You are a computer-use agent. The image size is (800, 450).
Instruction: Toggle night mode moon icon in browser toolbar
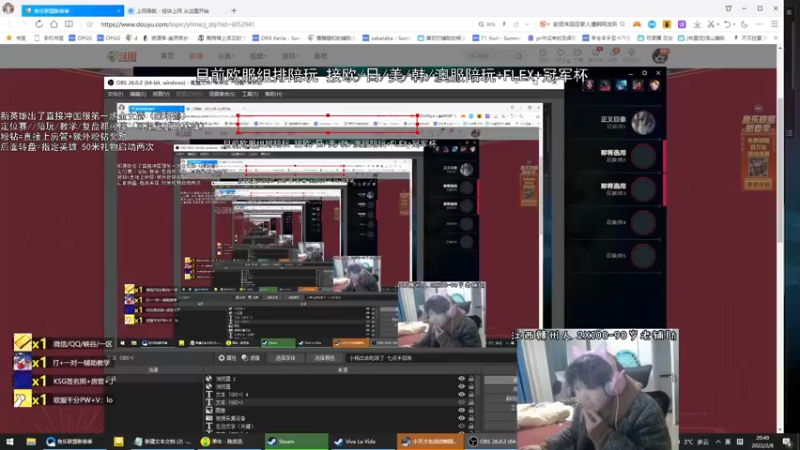[744, 24]
